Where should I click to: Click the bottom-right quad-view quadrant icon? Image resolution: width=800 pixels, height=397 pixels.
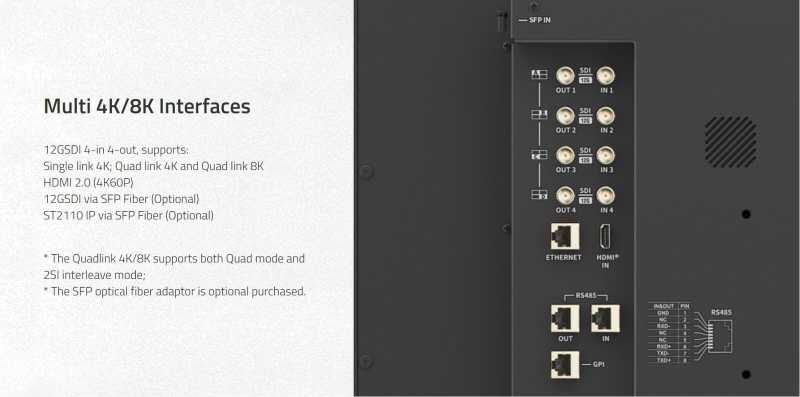pos(539,194)
